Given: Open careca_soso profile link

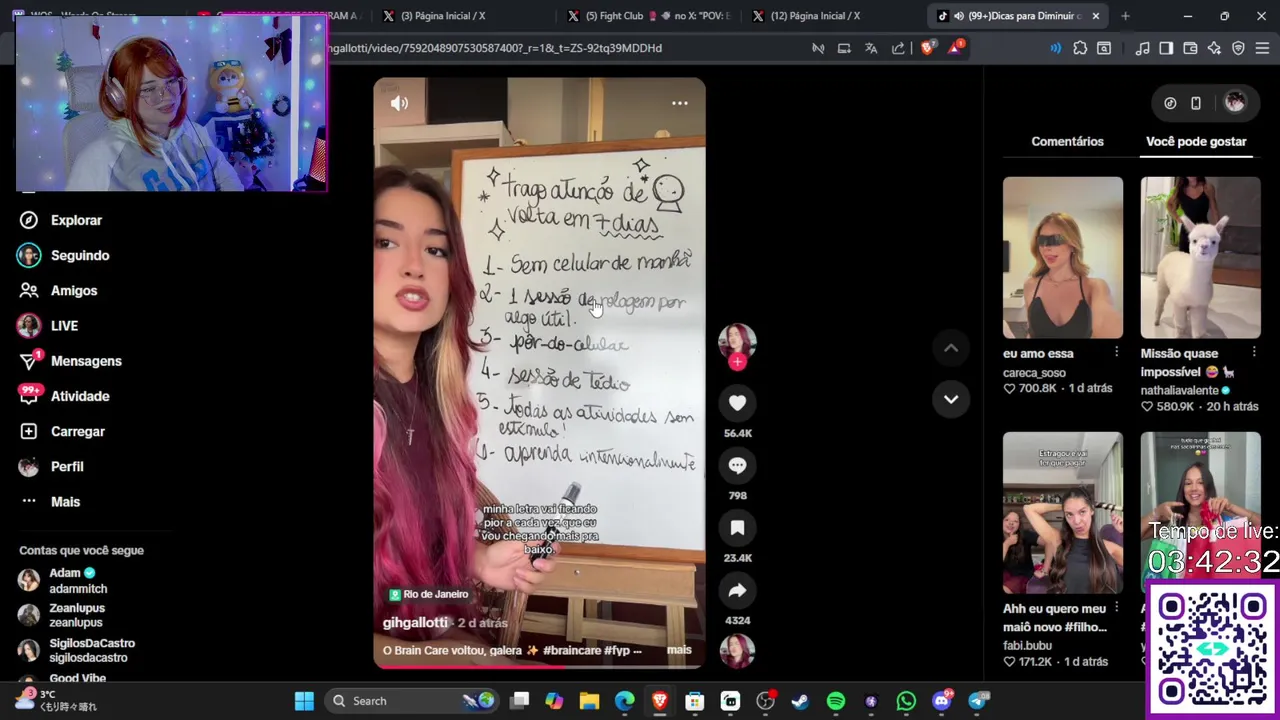Looking at the screenshot, I should 1034,373.
